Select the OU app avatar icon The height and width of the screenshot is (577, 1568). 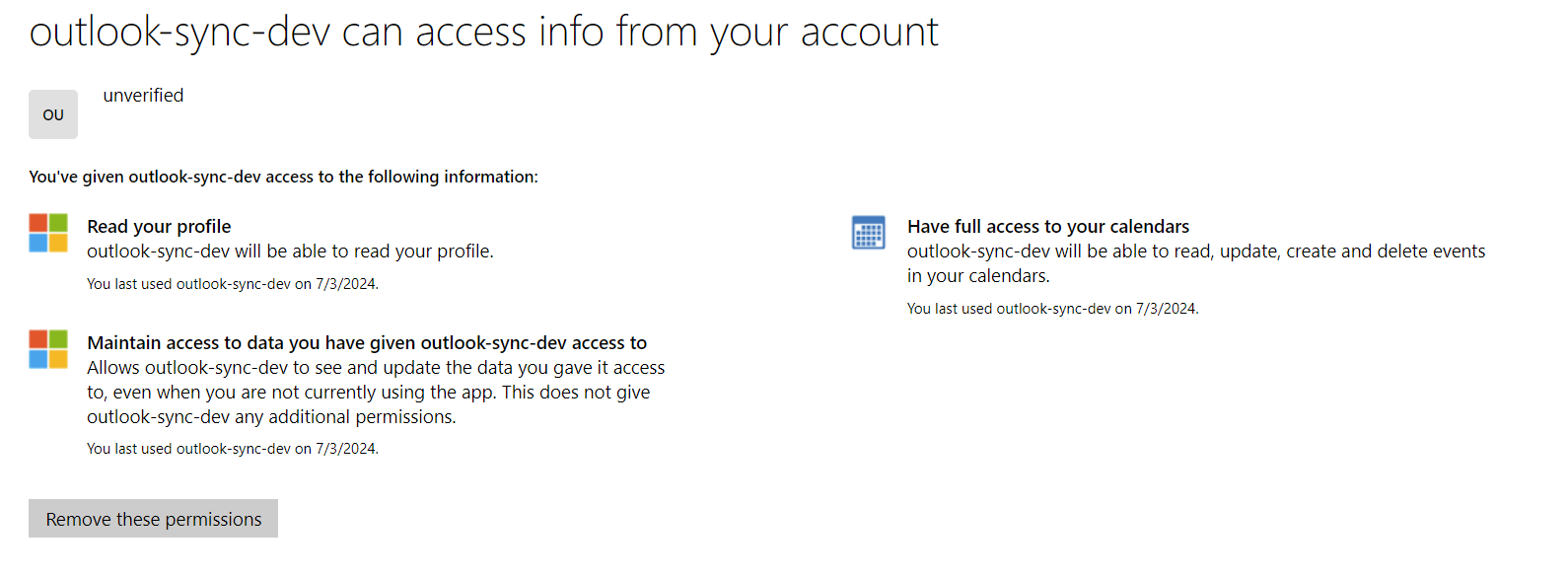pos(53,114)
